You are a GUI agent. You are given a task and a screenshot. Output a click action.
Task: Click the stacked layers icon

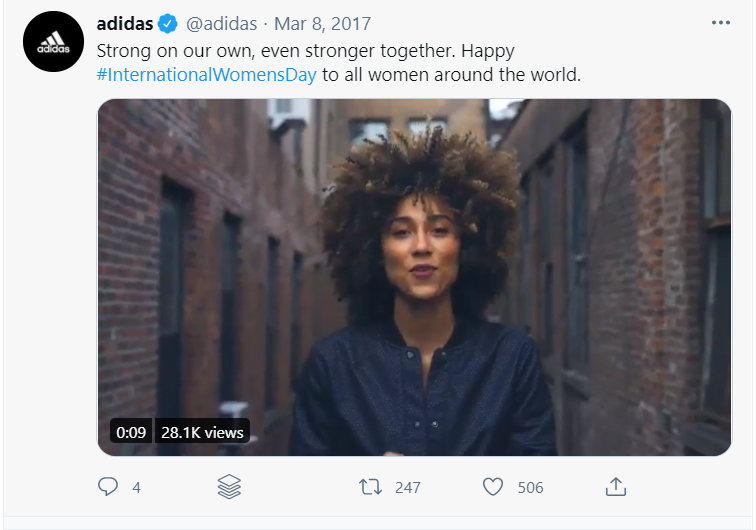tap(229, 487)
